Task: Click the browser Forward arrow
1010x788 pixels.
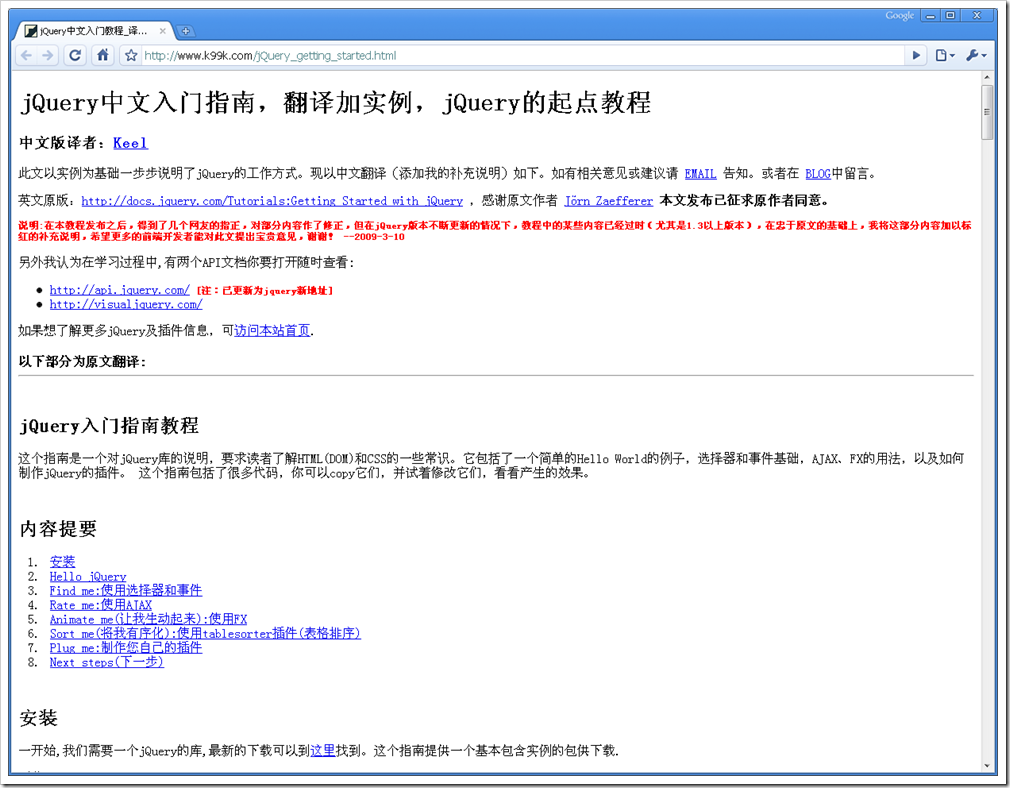Action: coord(48,55)
